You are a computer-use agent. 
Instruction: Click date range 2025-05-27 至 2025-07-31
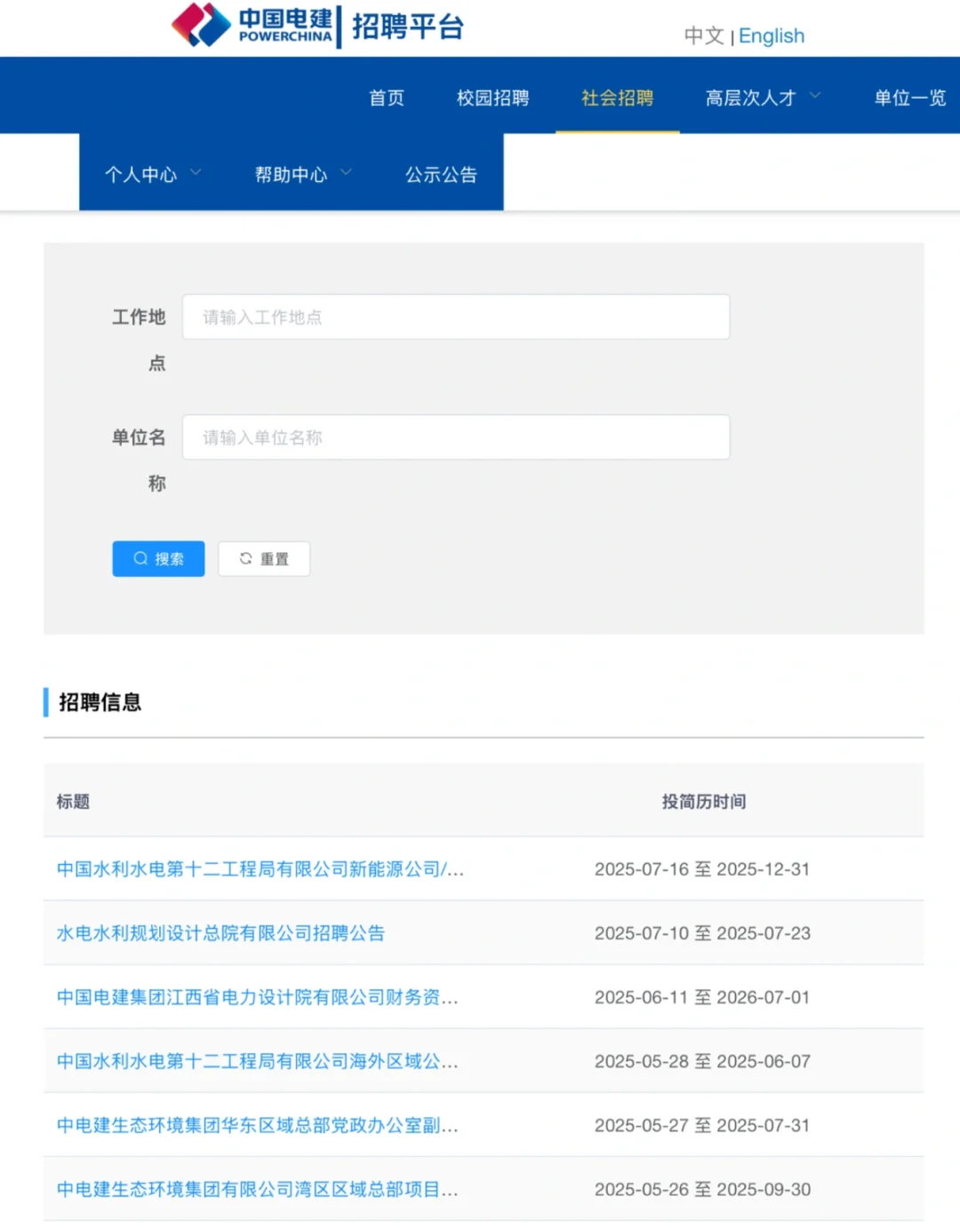pyautogui.click(x=702, y=1124)
